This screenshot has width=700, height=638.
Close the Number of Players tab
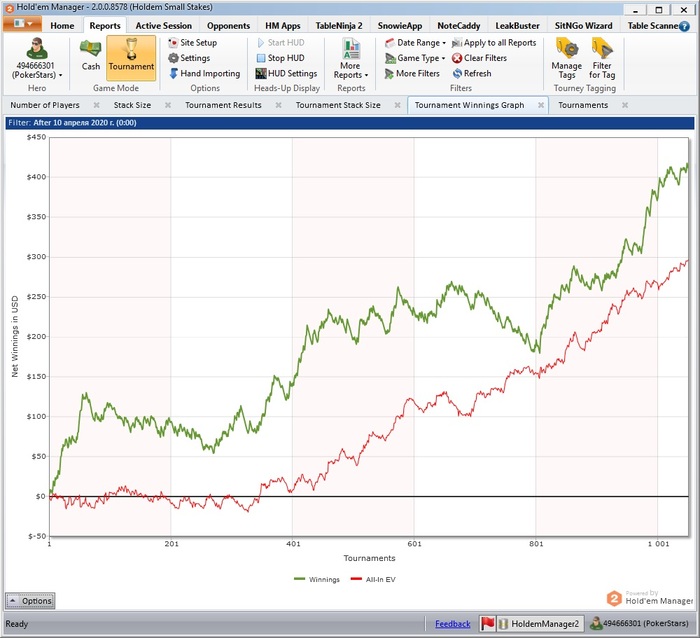(x=96, y=105)
